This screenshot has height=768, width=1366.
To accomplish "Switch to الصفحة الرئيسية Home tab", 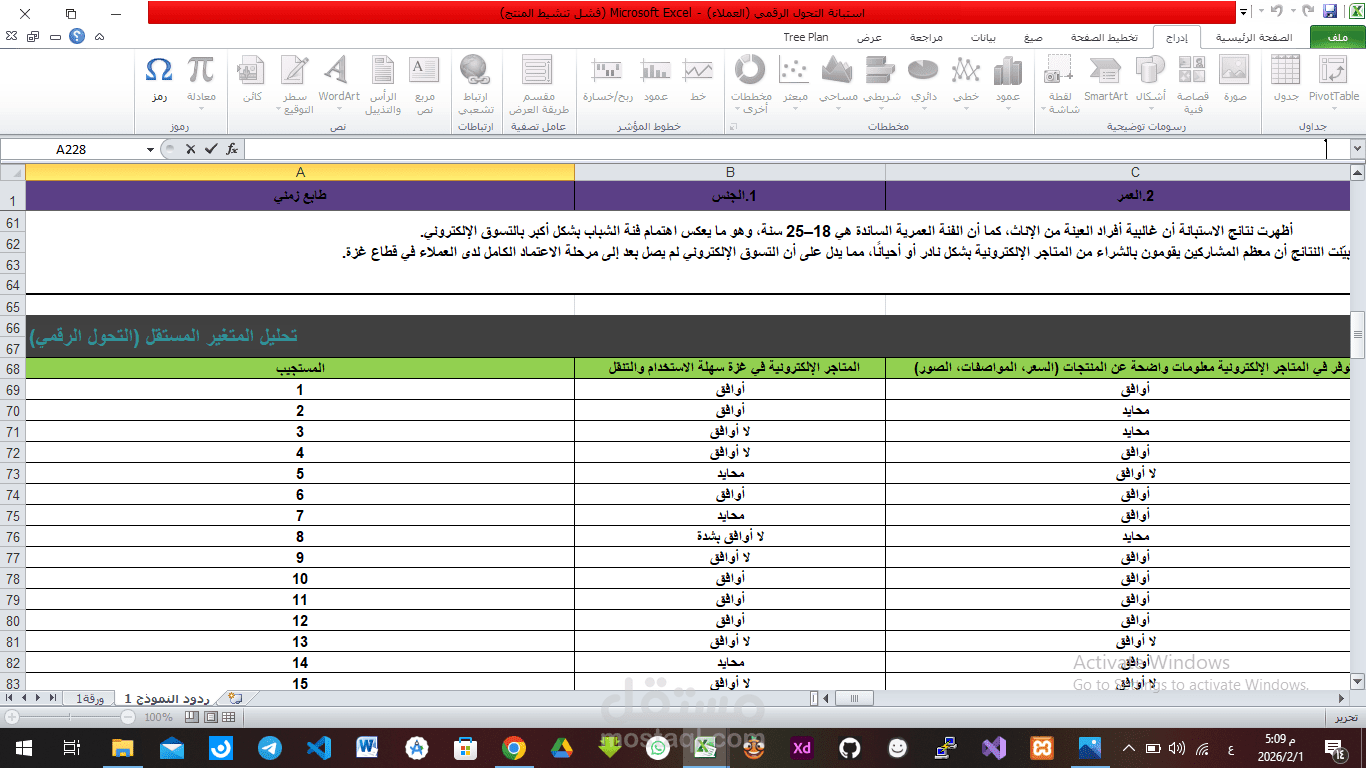I will coord(1253,37).
